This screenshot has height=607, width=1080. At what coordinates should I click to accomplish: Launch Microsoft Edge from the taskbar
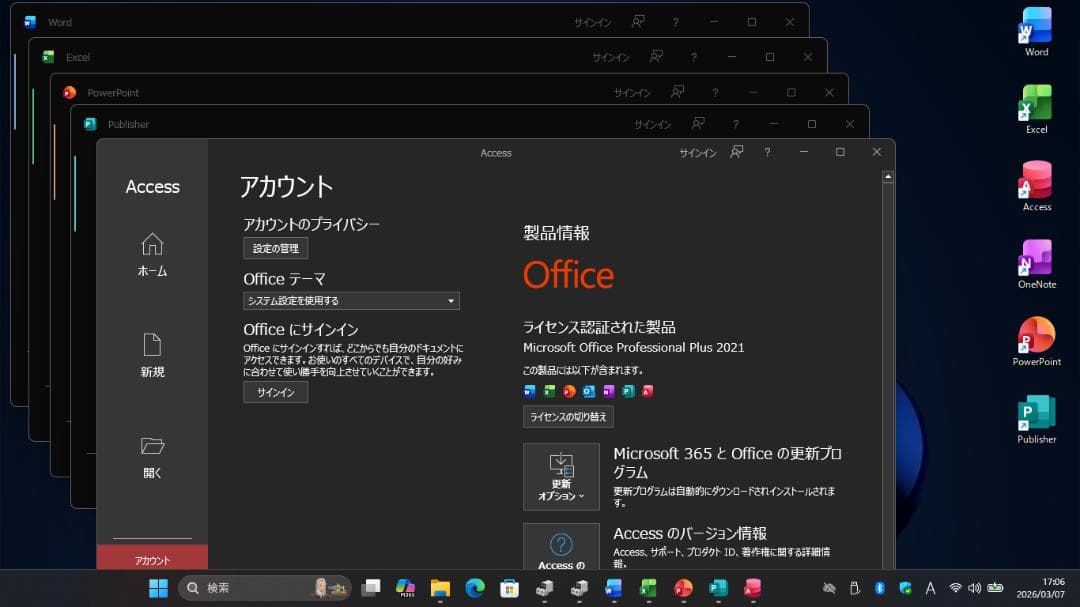point(475,588)
